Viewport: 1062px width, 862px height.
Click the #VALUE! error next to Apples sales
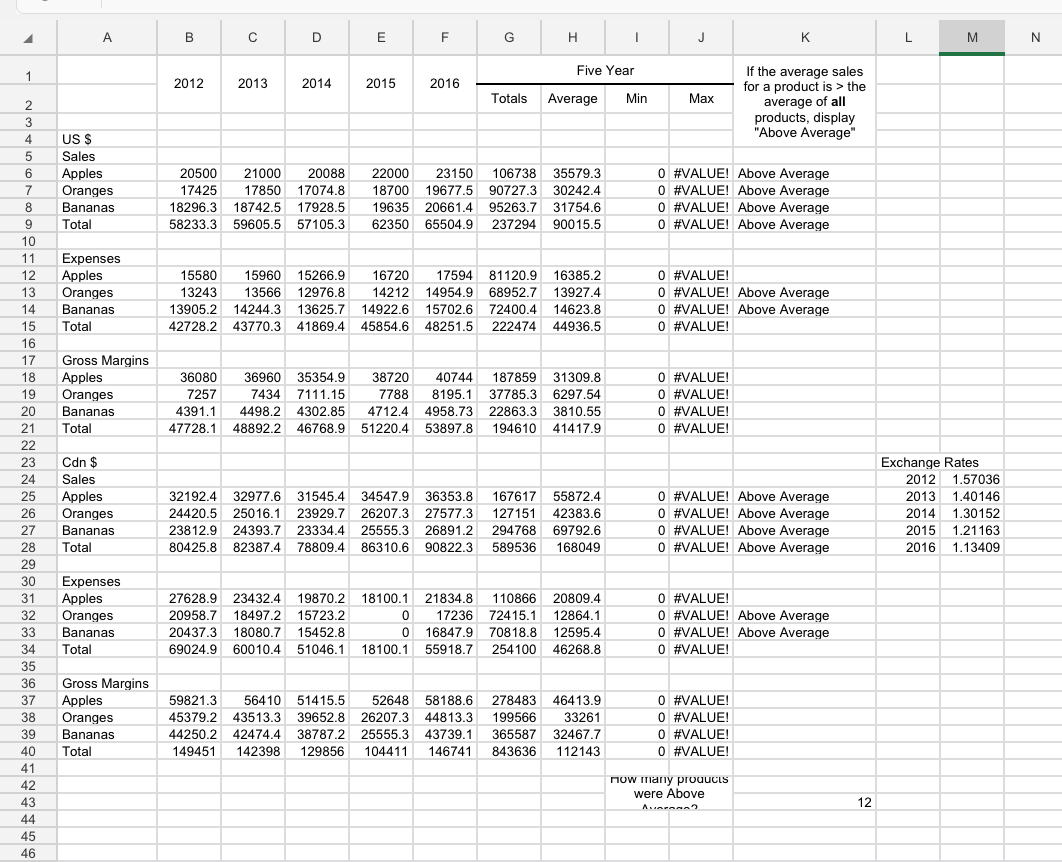pos(699,173)
